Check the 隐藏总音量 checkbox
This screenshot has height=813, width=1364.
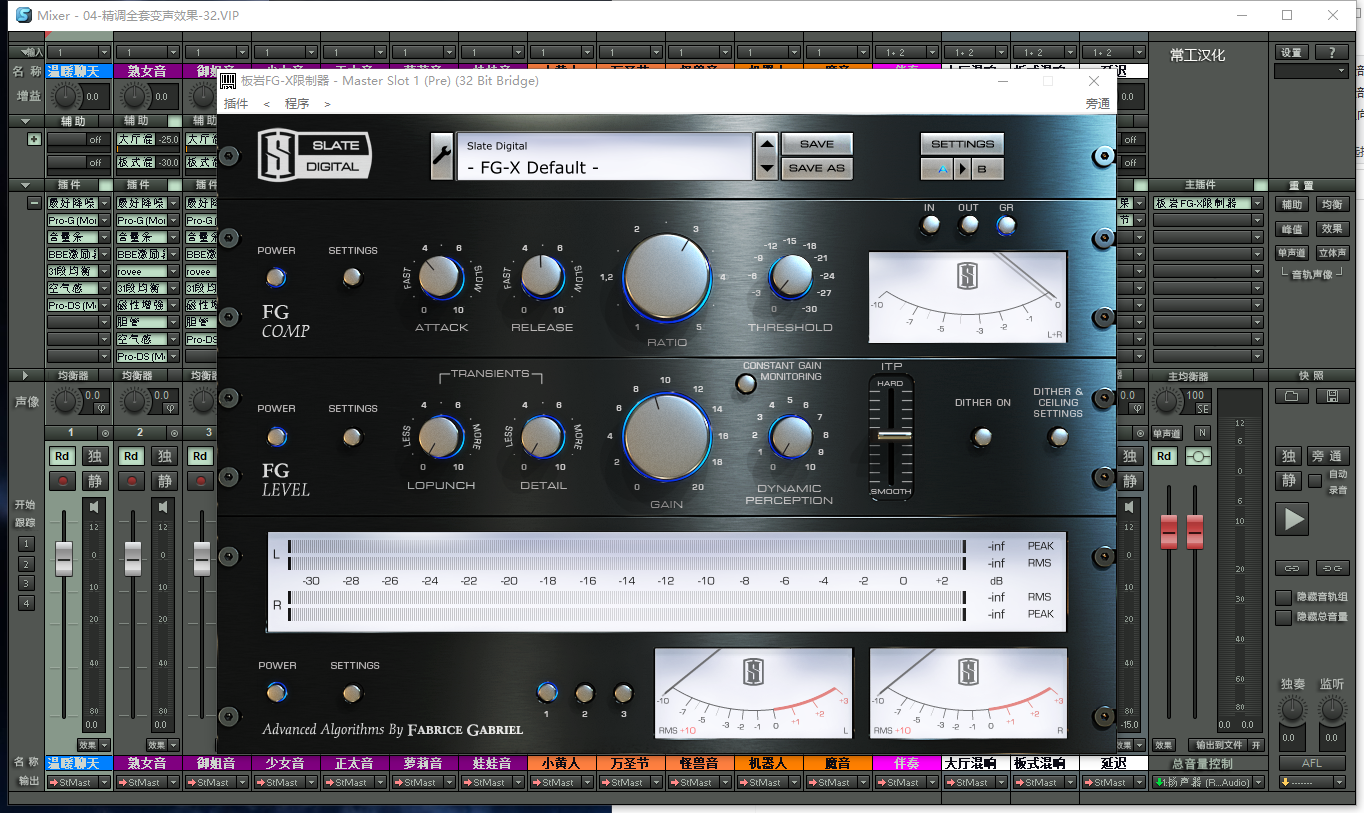coord(1283,617)
